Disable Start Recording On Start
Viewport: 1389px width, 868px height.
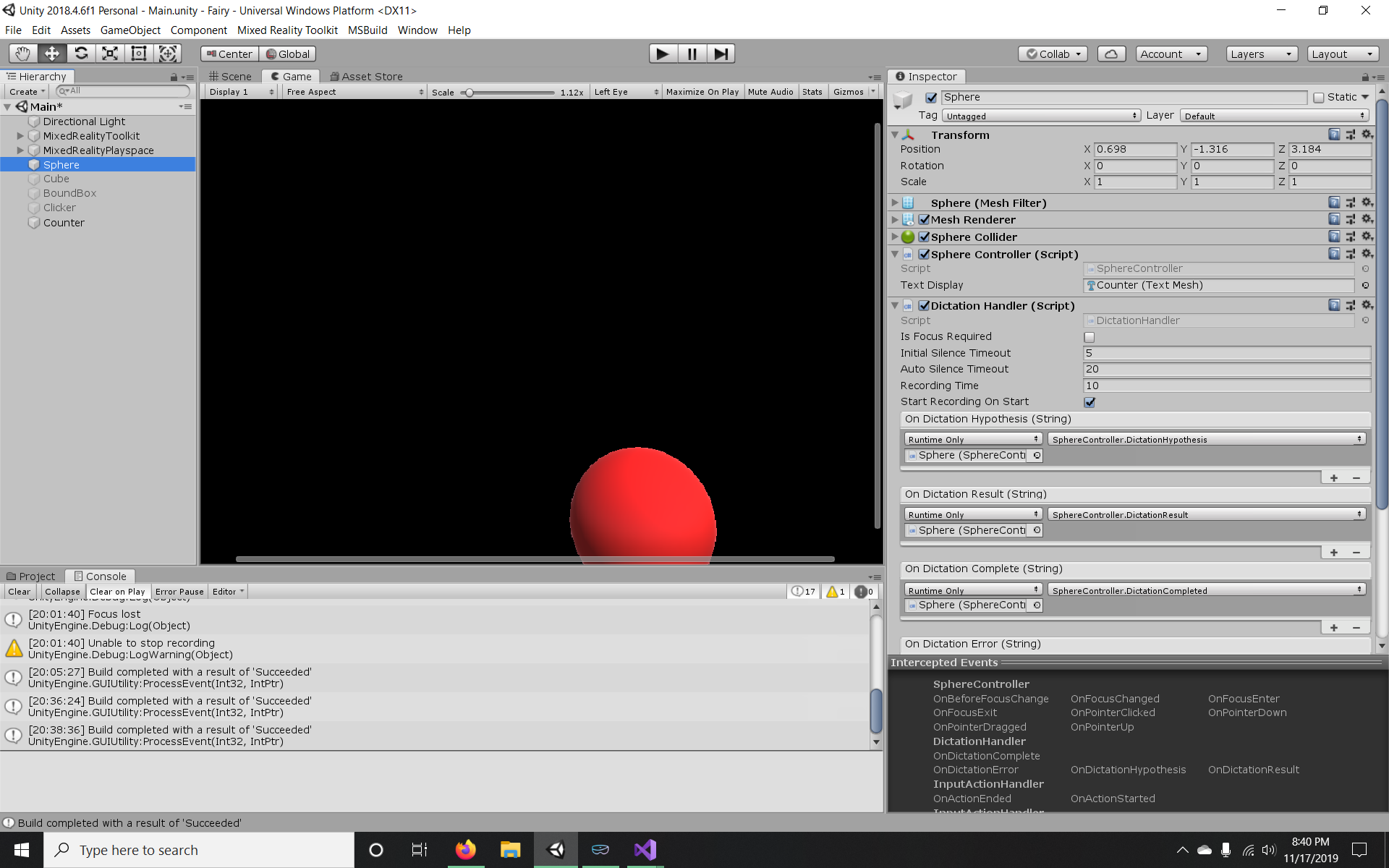1089,402
